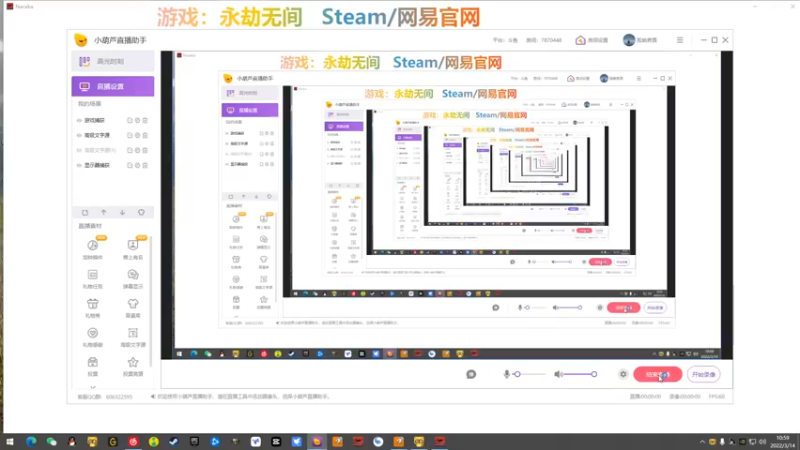Delete the 游戏捕获 source
The height and width of the screenshot is (450, 800).
145,120
